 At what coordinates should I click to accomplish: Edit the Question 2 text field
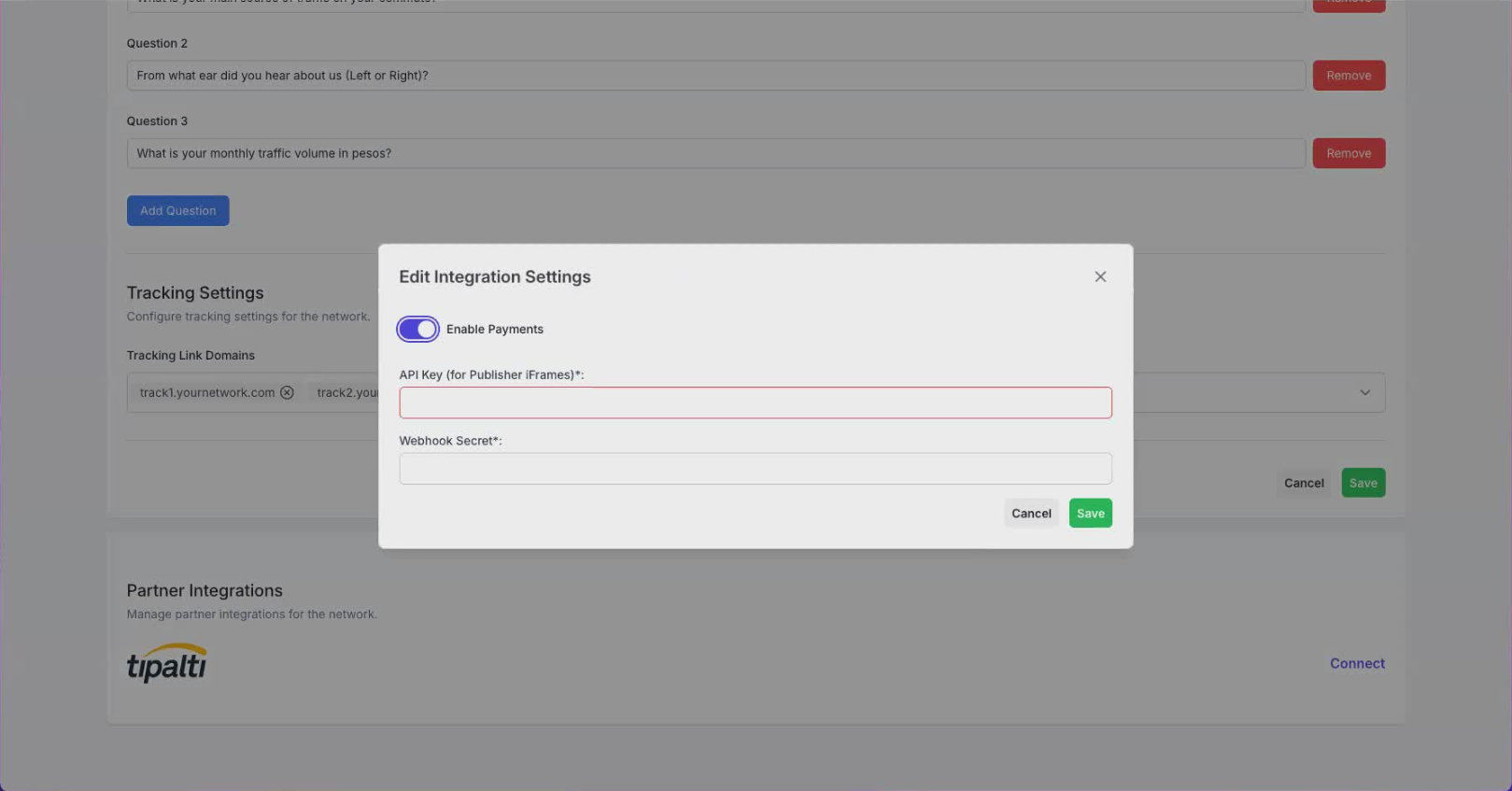pyautogui.click(x=714, y=76)
